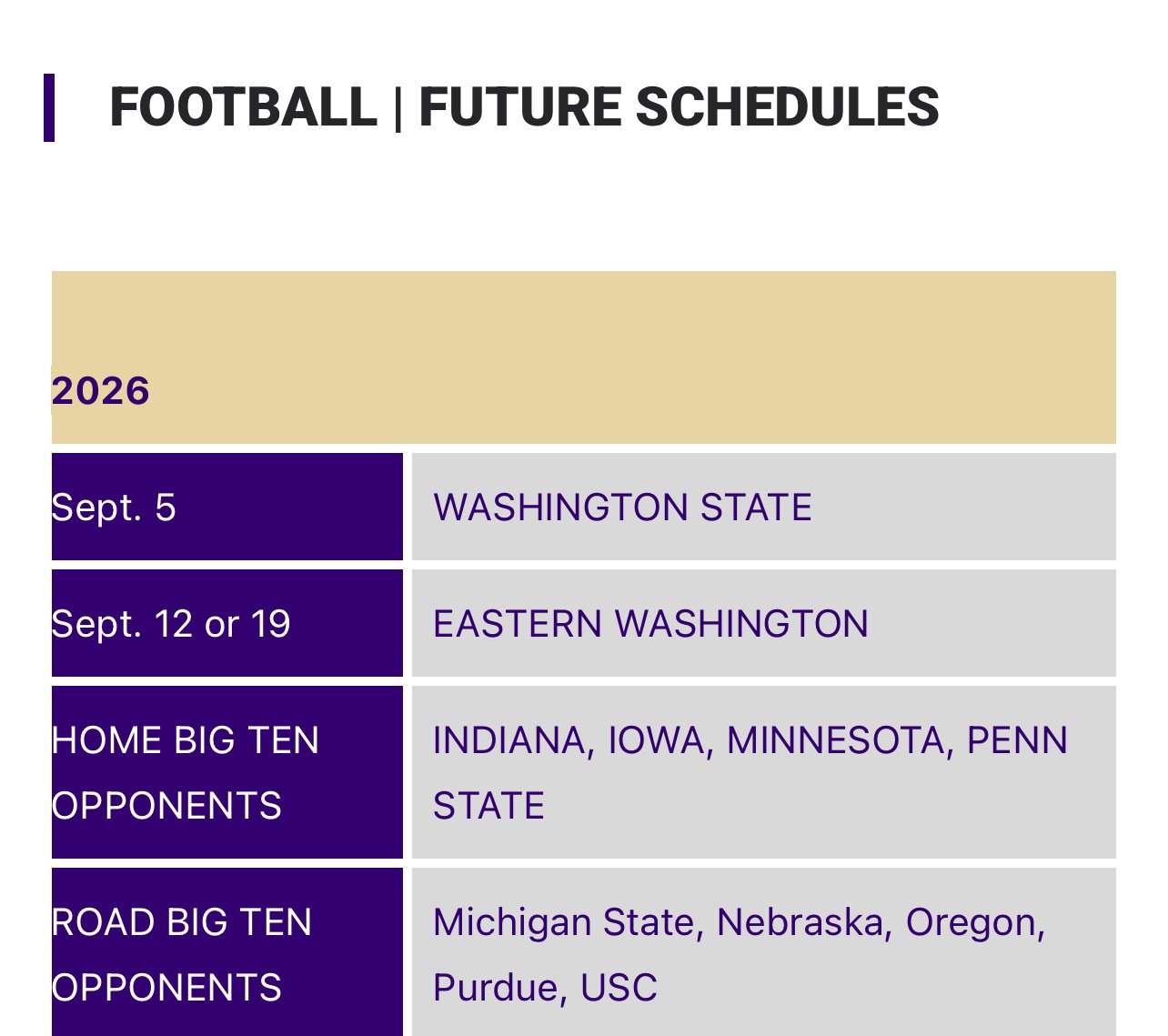Click Michigan State in road opponents
The height and width of the screenshot is (1036, 1168).
563,922
